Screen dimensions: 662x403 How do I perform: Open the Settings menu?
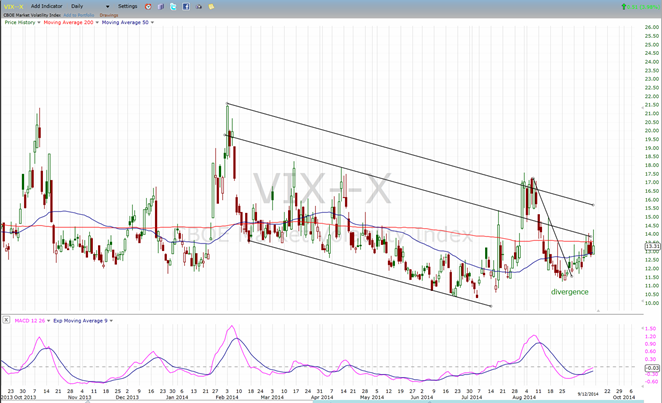click(128, 6)
